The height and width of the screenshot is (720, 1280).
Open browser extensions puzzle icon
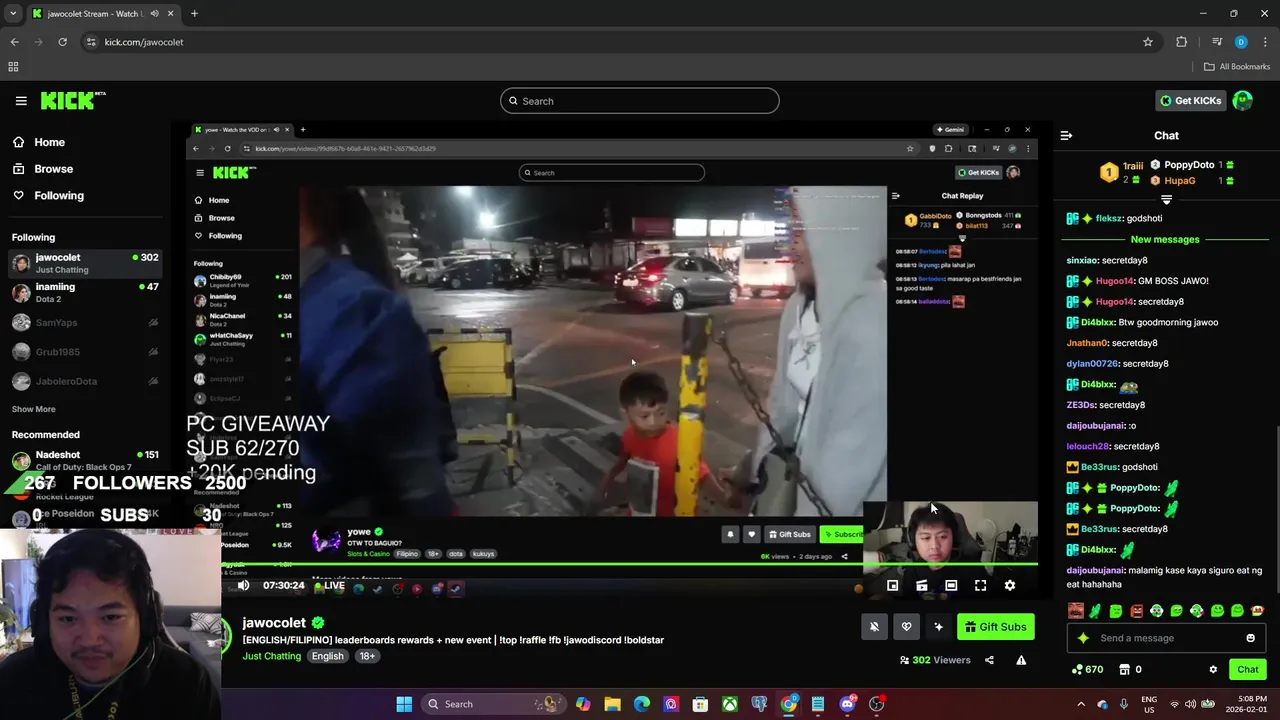(x=1181, y=42)
